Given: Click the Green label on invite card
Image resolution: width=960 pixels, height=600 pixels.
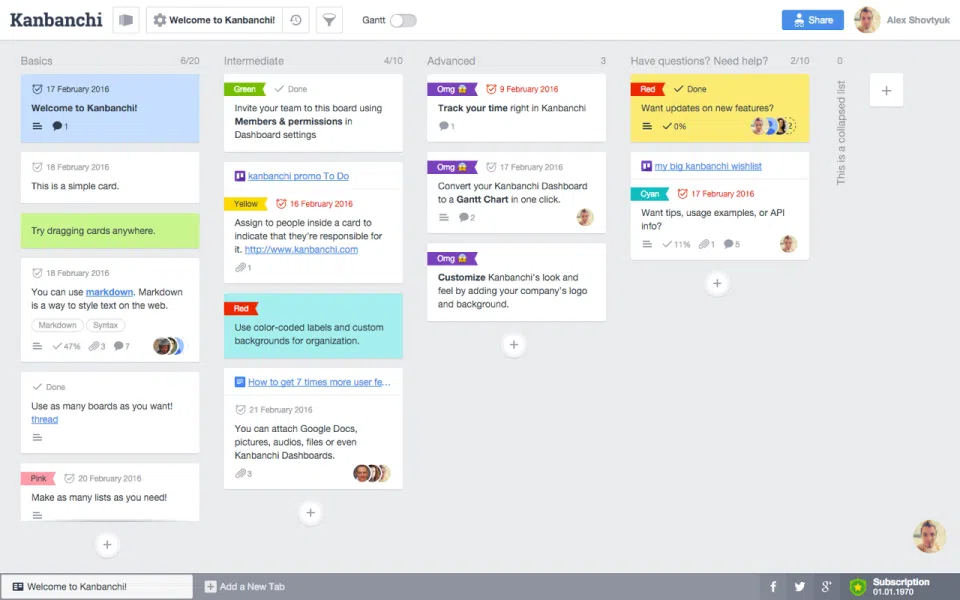Looking at the screenshot, I should coord(244,89).
